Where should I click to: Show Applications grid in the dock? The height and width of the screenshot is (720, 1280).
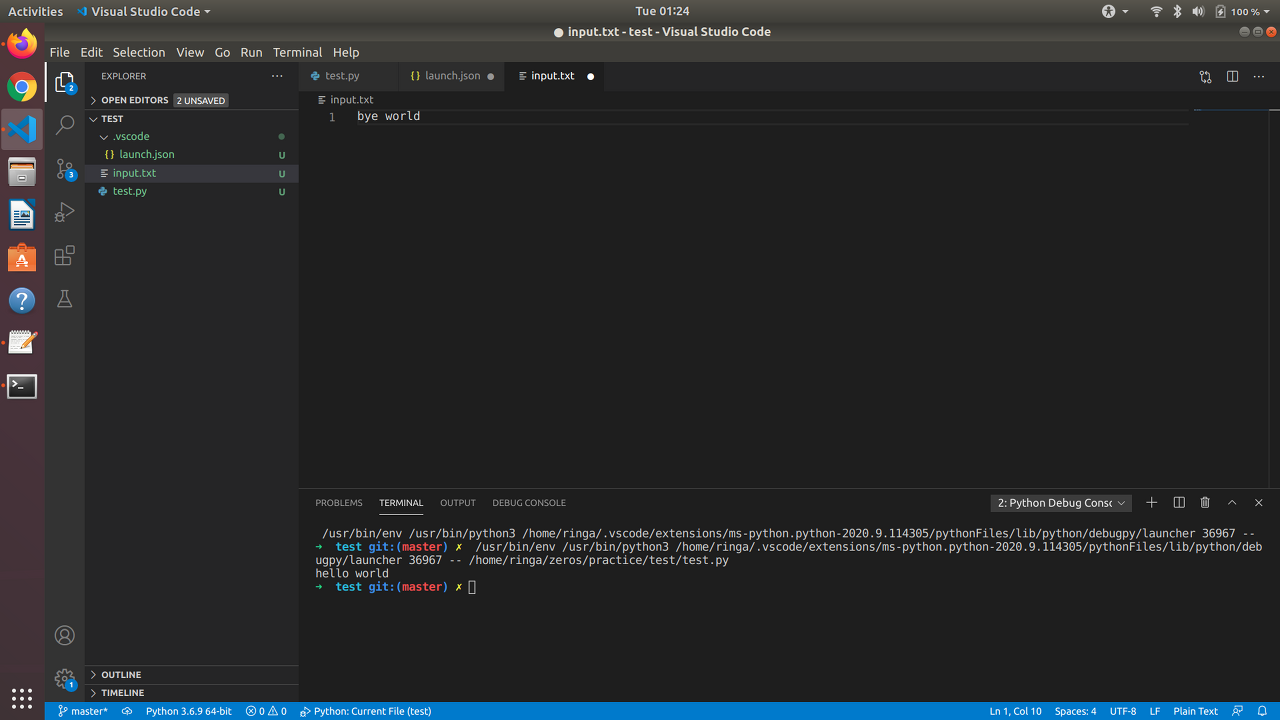[x=22, y=698]
